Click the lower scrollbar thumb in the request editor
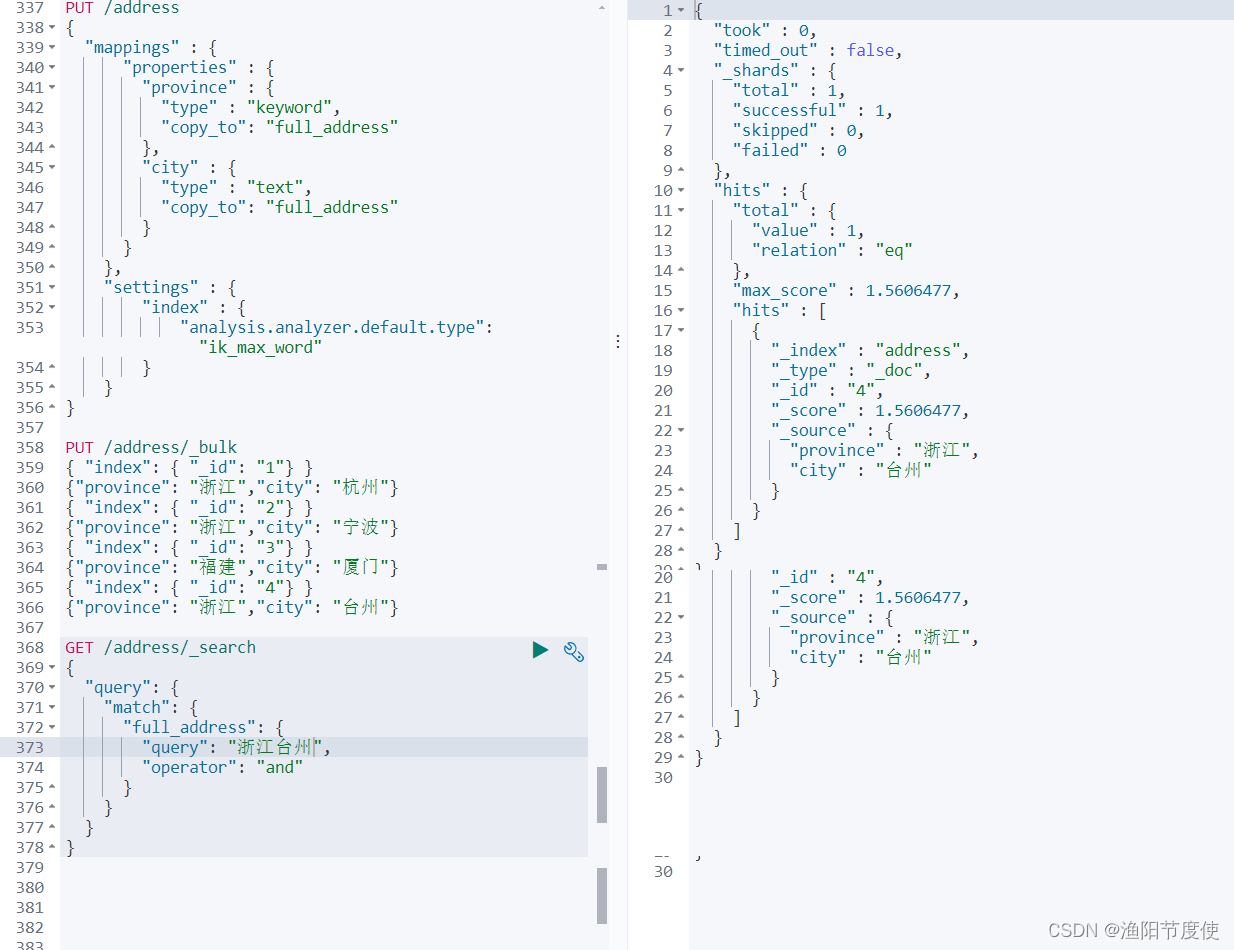 (602, 896)
